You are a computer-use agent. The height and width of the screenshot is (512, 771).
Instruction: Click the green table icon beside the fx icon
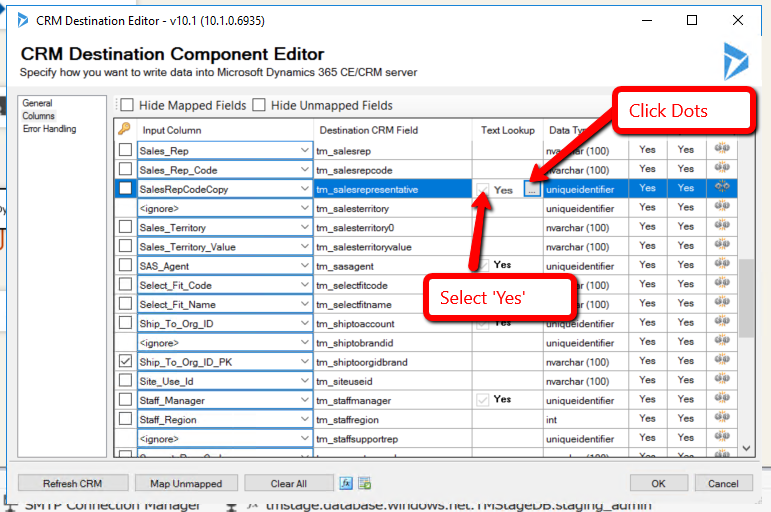tap(365, 483)
